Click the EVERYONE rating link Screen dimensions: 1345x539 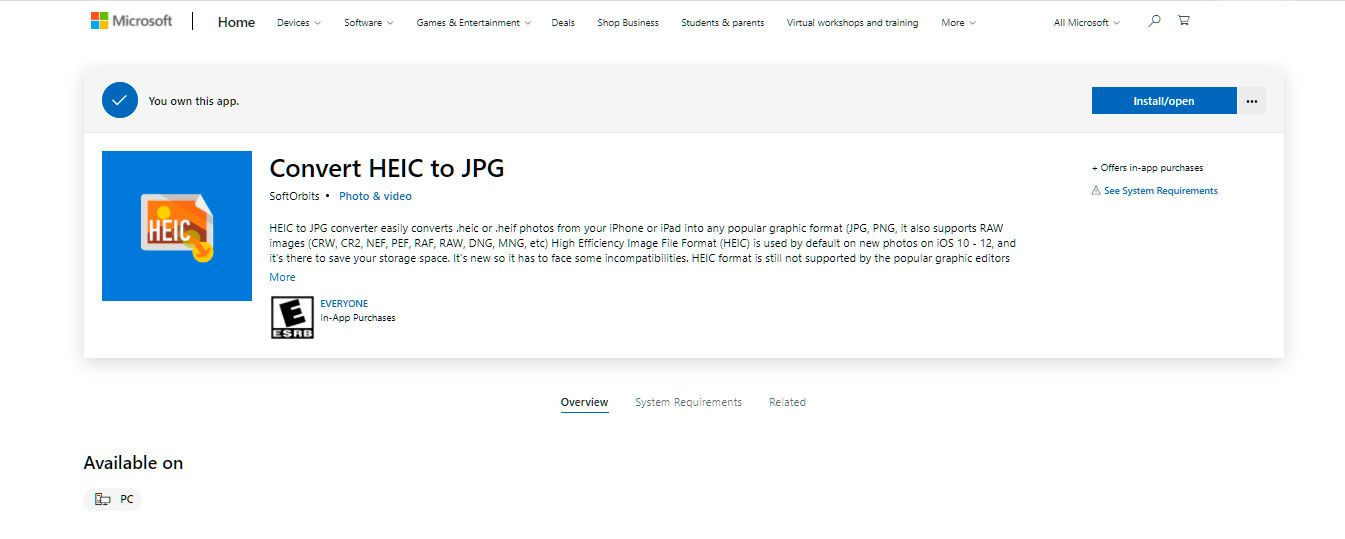344,304
